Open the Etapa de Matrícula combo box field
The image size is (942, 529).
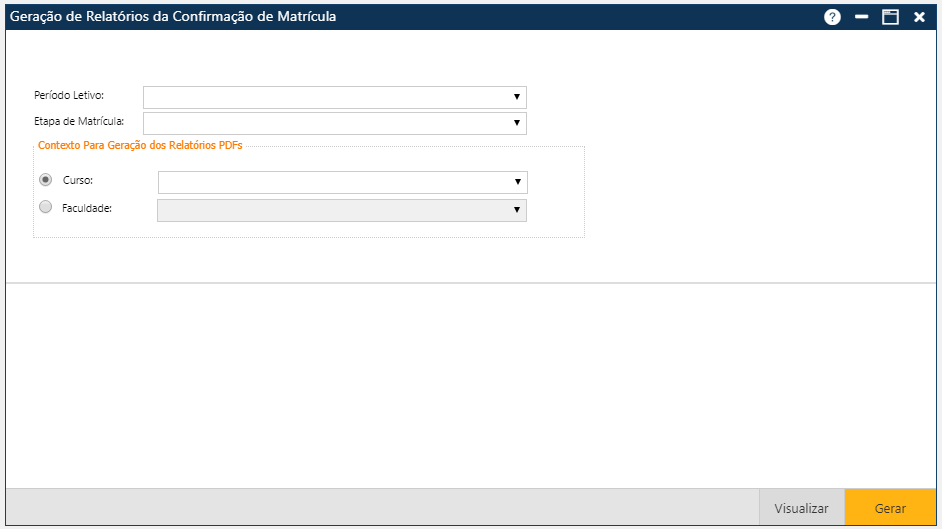(x=326, y=123)
